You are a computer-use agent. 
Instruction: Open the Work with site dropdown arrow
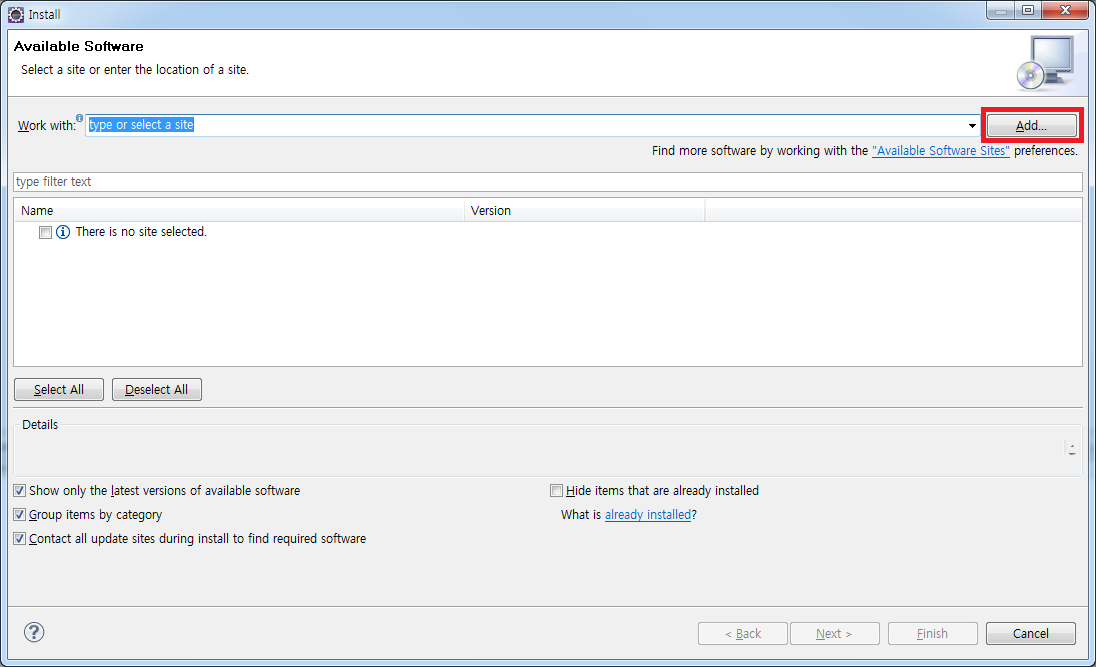tap(972, 126)
